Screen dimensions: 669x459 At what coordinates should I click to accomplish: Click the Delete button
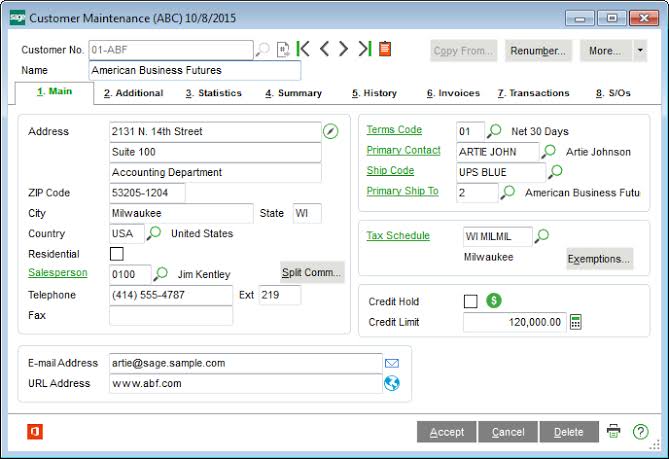click(569, 432)
